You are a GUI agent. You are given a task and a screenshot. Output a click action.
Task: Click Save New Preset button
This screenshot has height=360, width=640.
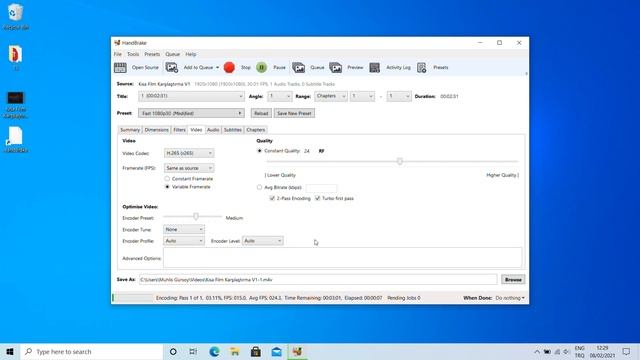pyautogui.click(x=294, y=113)
